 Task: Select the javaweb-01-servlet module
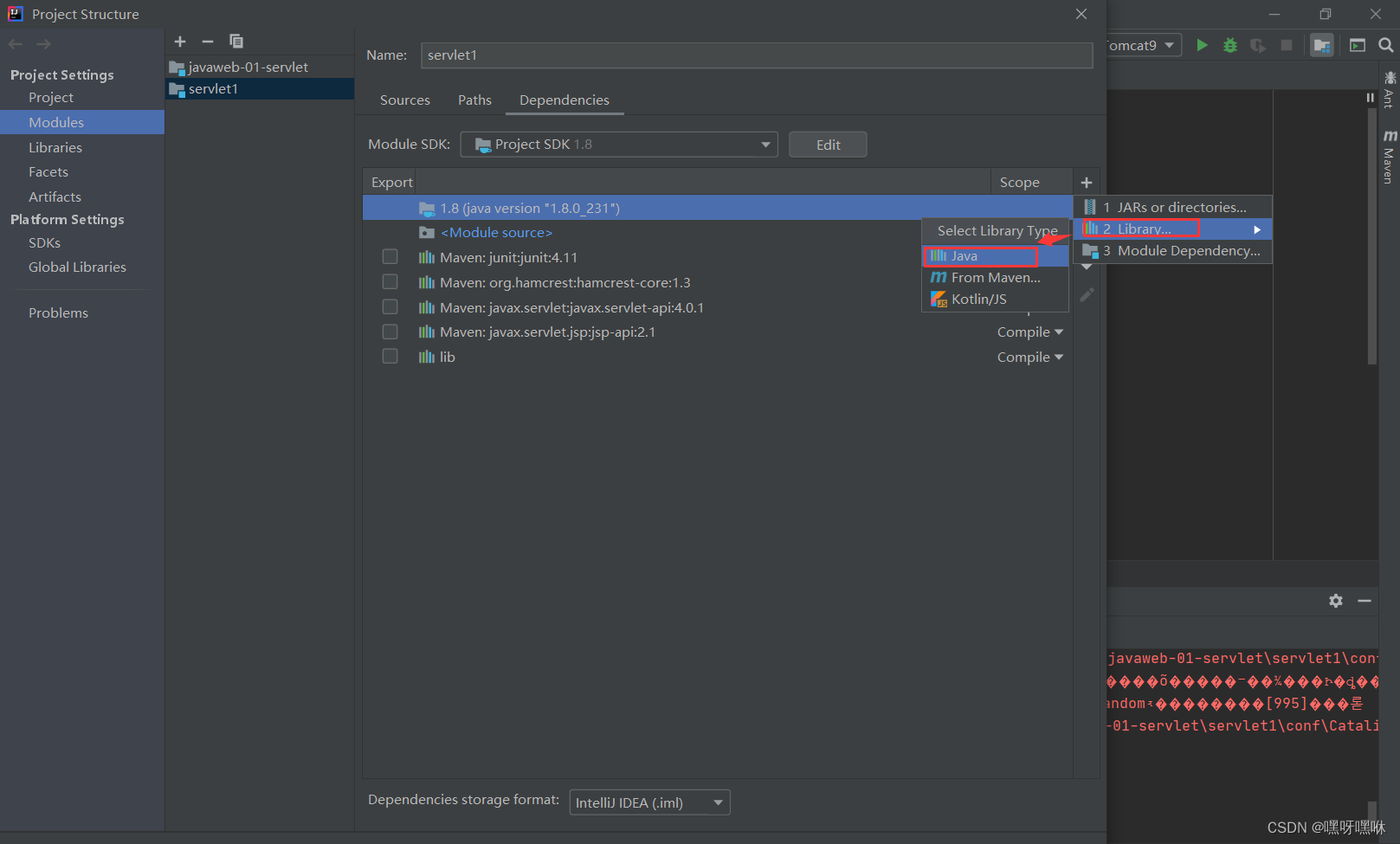click(x=260, y=67)
